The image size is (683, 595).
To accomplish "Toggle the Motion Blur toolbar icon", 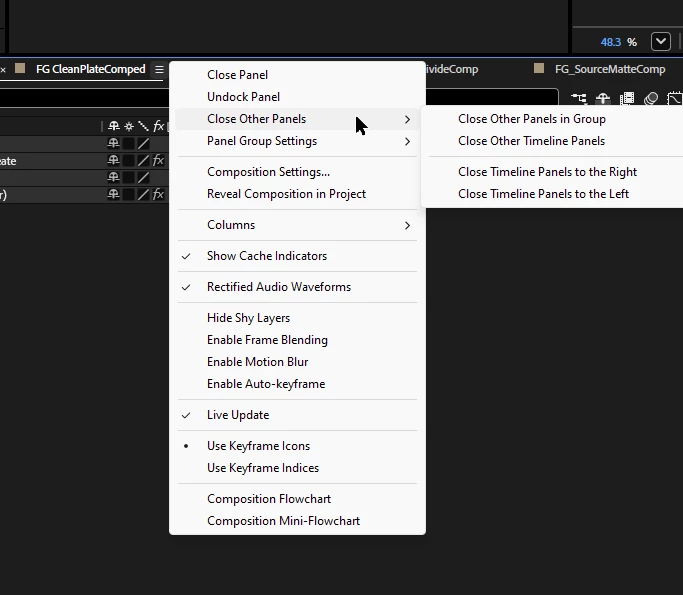I will coord(651,98).
